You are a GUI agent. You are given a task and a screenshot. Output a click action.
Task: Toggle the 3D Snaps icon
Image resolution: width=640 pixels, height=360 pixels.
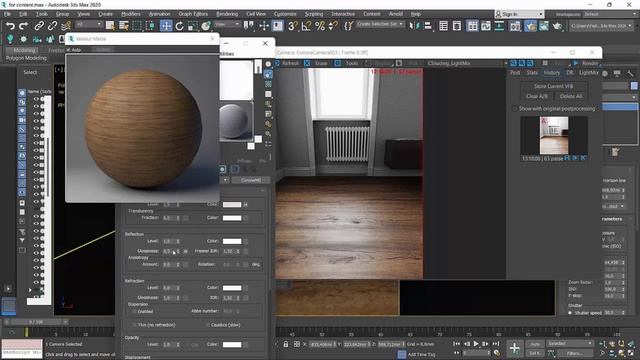pos(292,26)
